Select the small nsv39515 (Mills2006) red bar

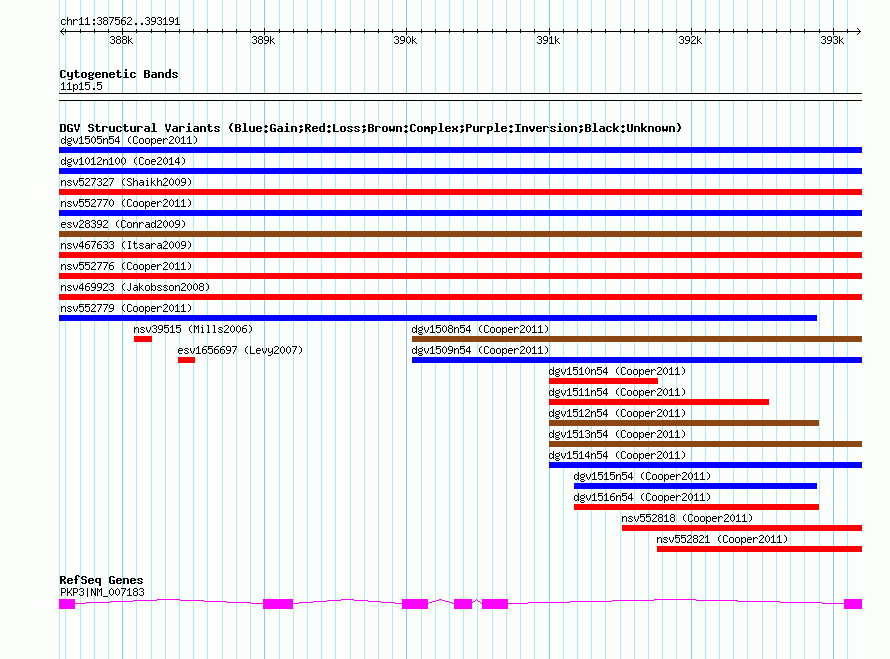[143, 339]
